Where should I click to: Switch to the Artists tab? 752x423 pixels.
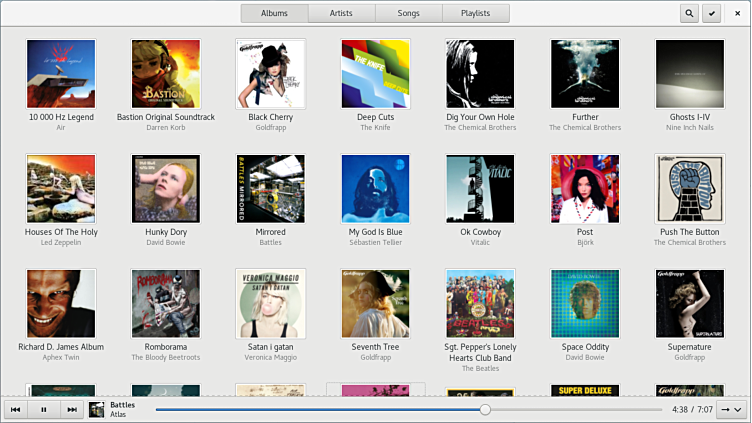[x=342, y=14]
